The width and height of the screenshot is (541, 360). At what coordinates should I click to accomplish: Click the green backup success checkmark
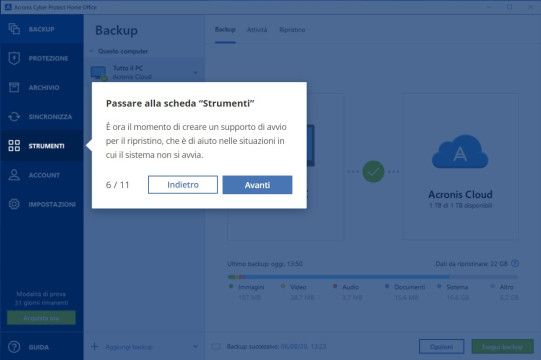pyautogui.click(x=373, y=172)
